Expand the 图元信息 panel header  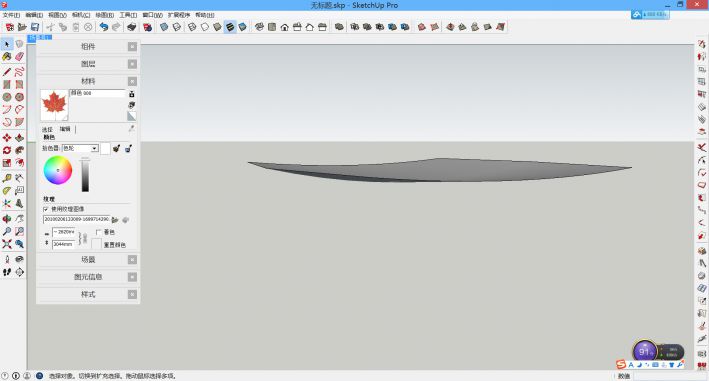(88, 277)
